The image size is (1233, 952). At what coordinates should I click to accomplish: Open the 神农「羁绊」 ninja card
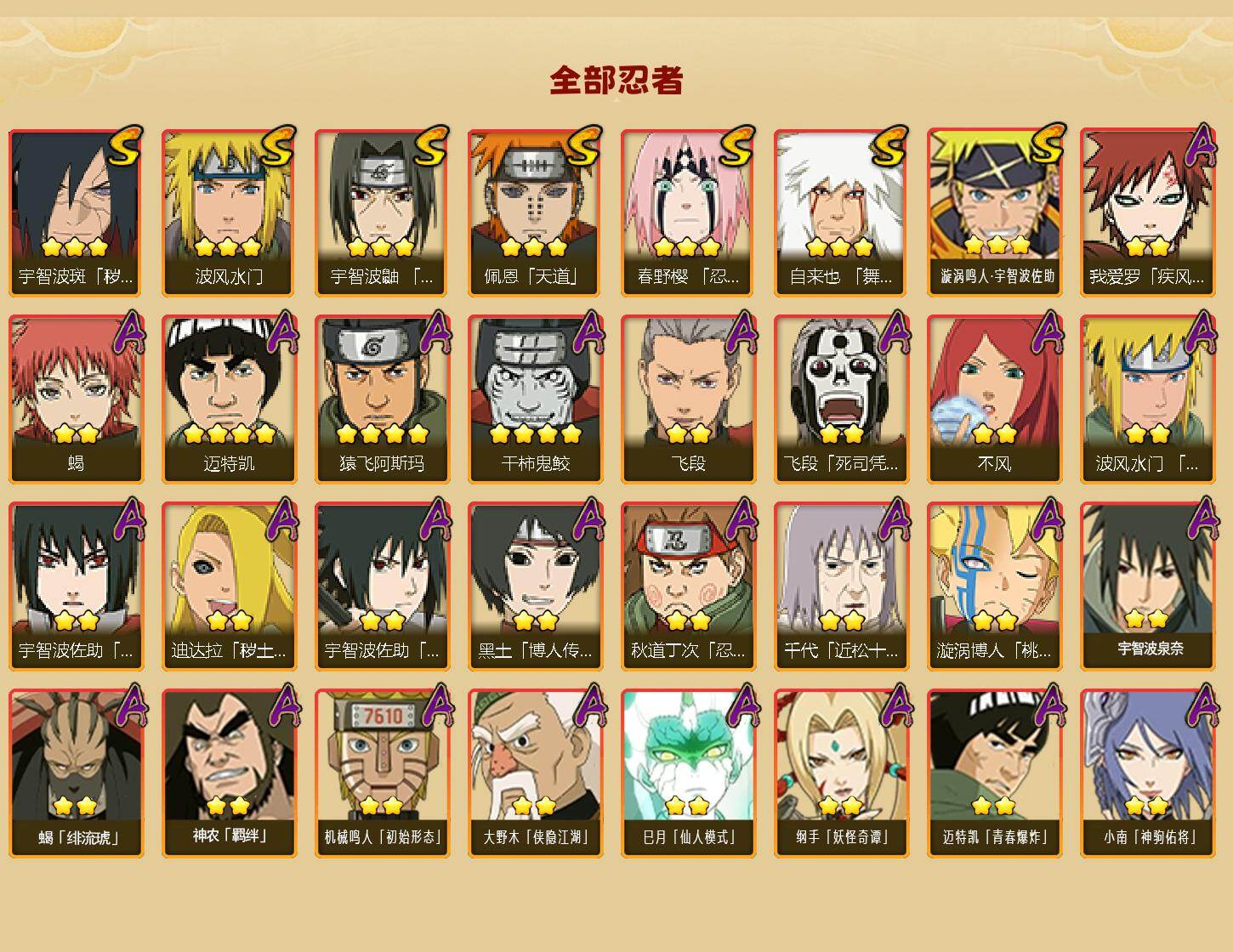click(229, 773)
